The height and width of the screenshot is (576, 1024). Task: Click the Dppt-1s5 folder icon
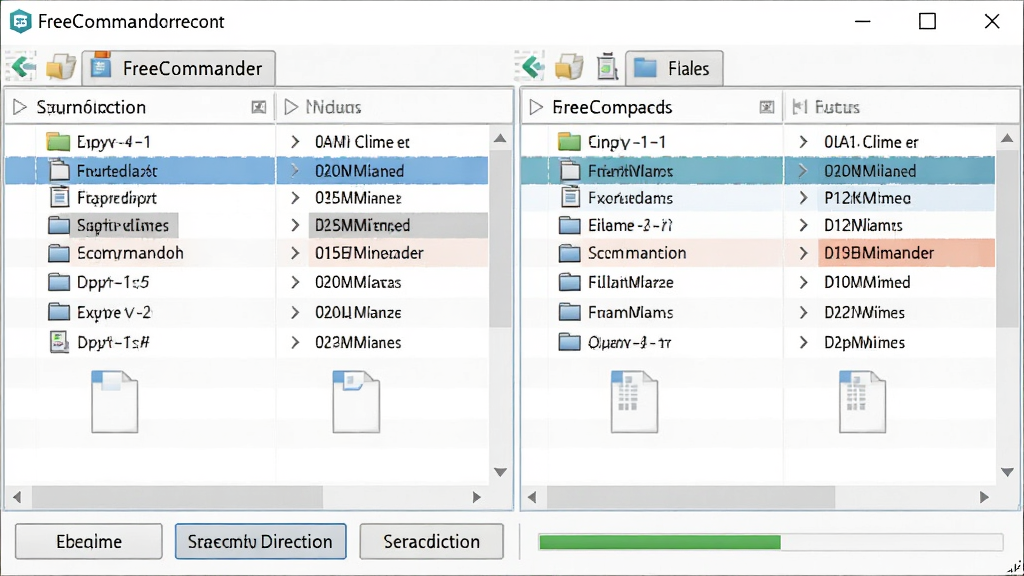coord(59,282)
